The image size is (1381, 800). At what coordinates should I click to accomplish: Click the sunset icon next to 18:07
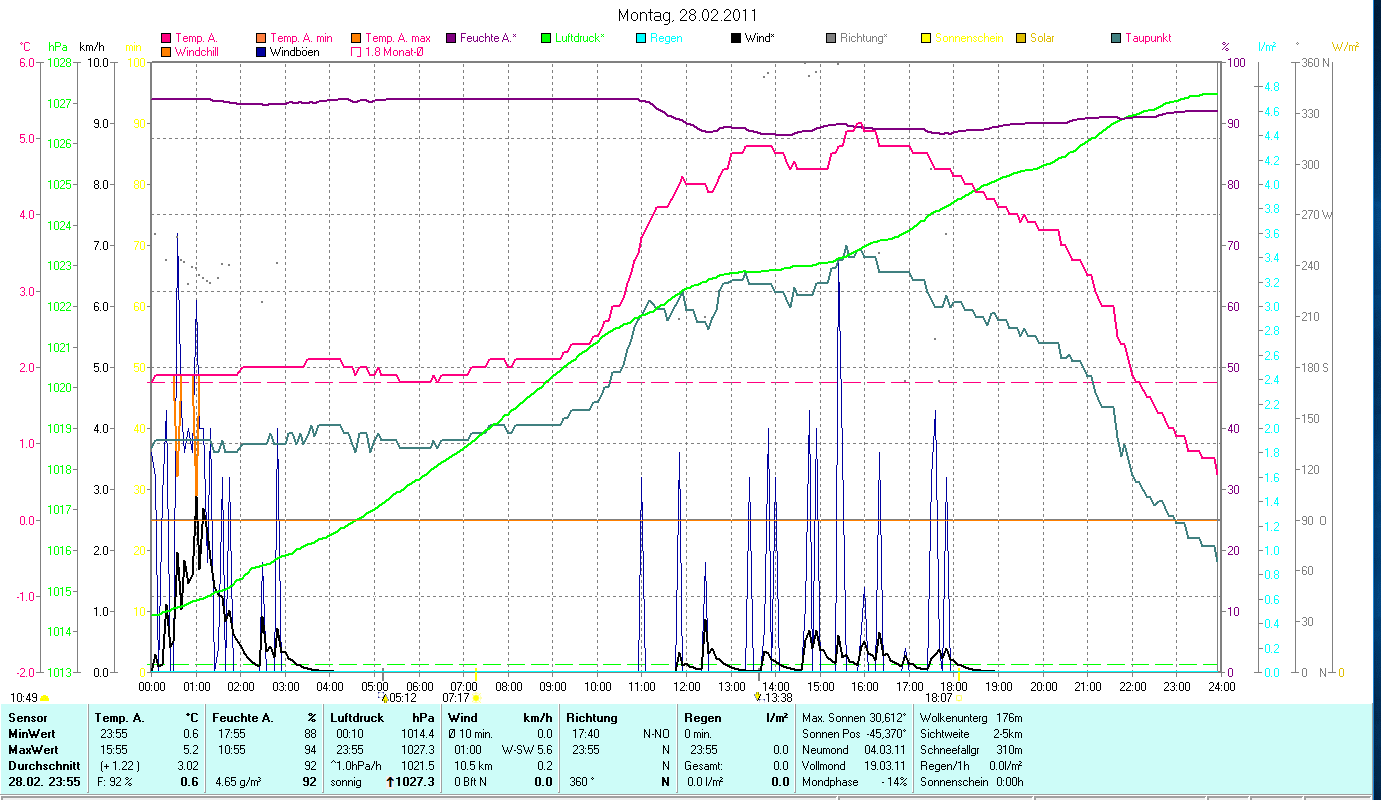pos(958,698)
